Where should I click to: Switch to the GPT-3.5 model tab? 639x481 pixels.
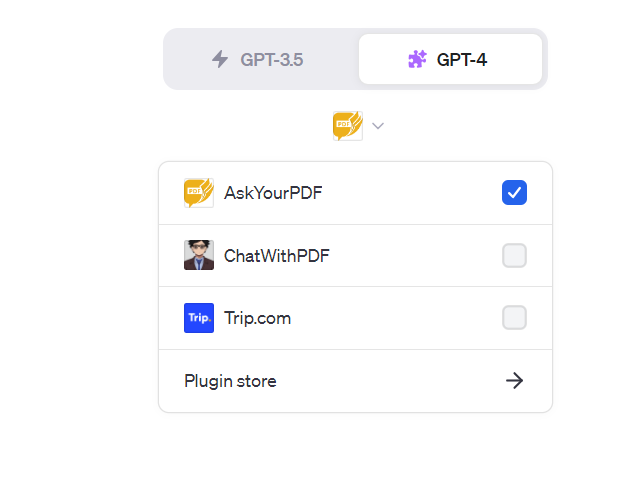(x=259, y=59)
